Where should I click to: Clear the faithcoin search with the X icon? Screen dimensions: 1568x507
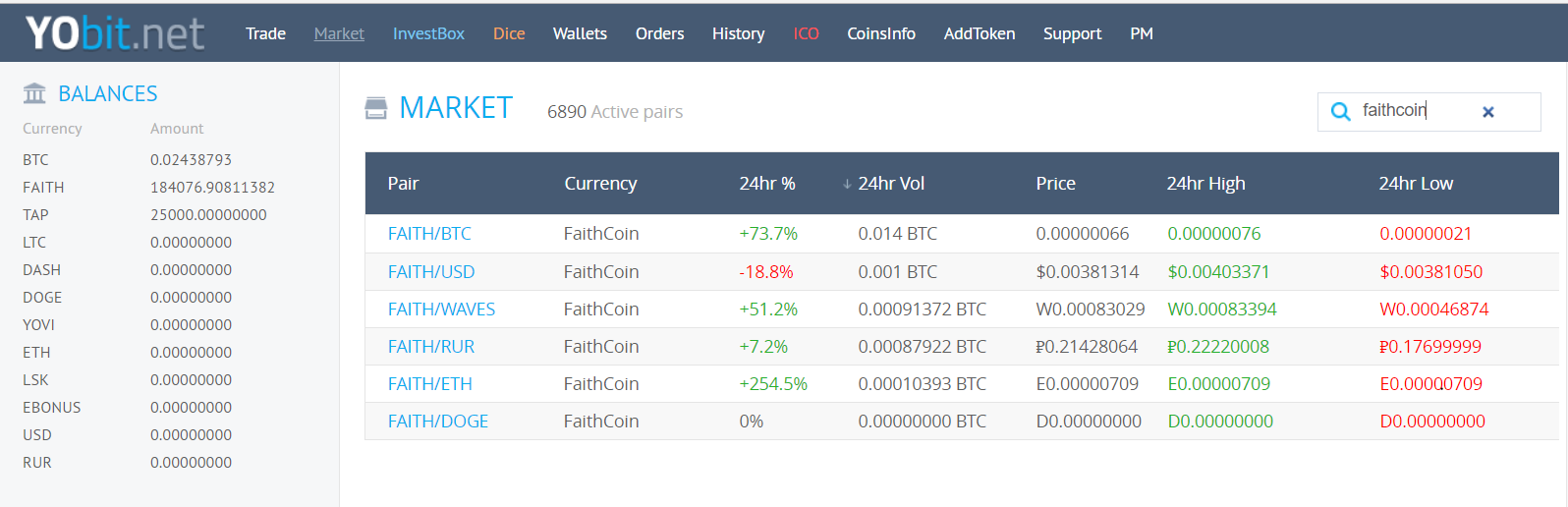pos(1488,112)
